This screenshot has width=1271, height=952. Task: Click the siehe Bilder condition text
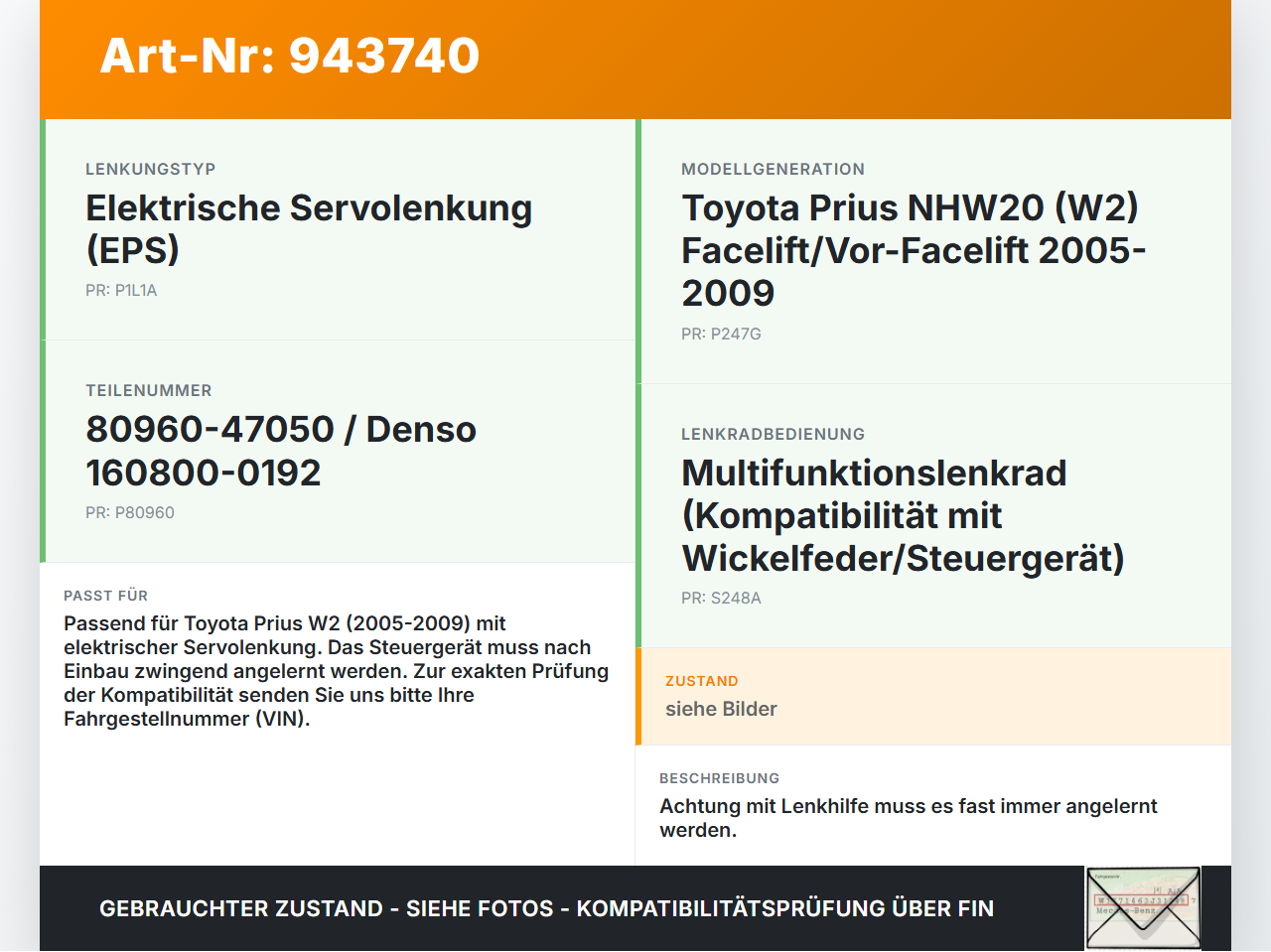click(721, 709)
